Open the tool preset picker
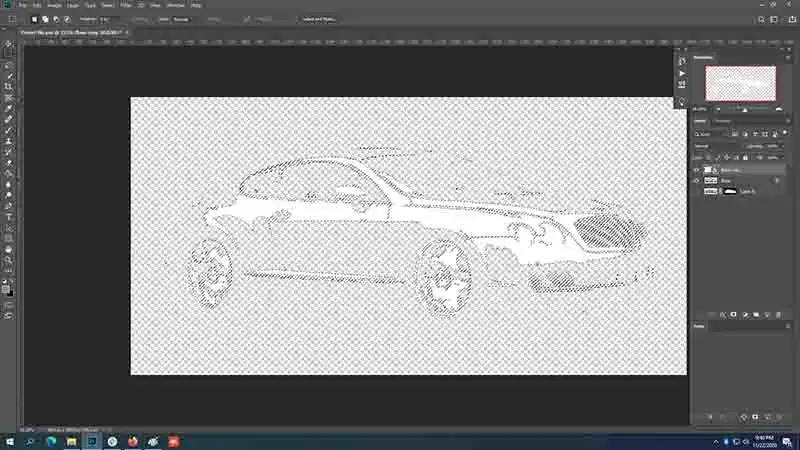The image size is (800, 450). 12,19
